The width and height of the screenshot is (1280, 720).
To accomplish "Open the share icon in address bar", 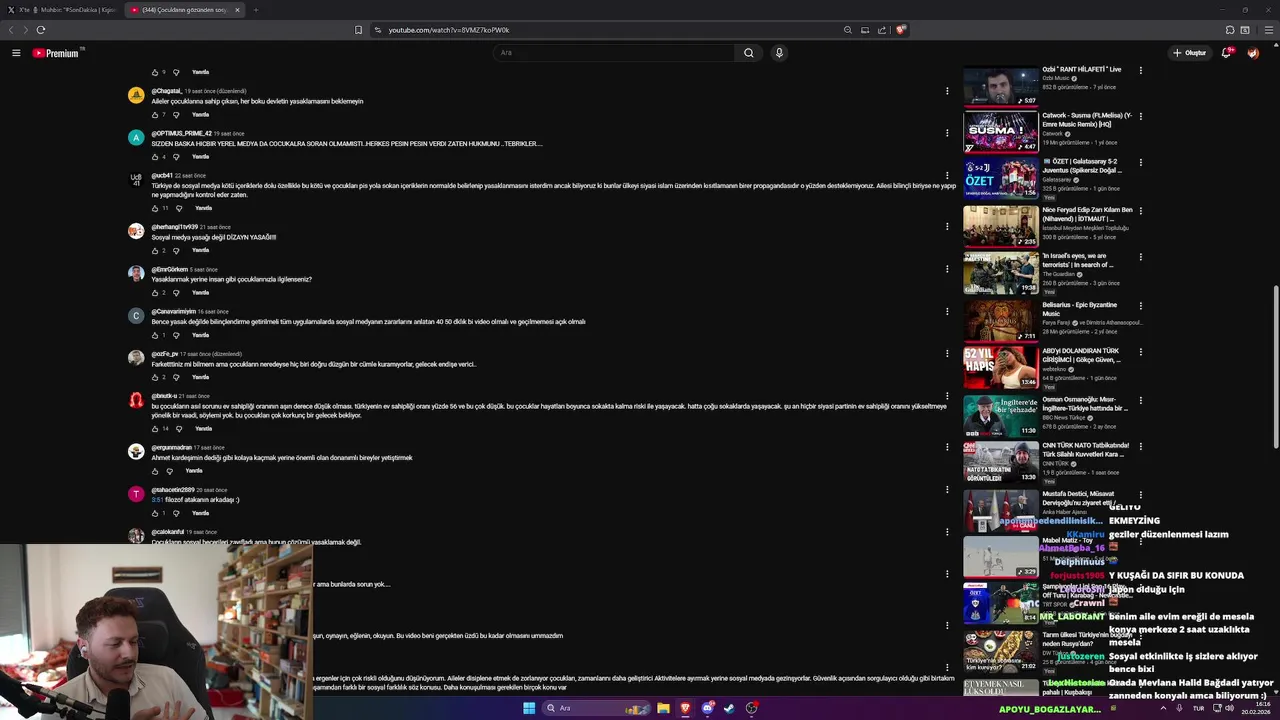I will tap(882, 30).
